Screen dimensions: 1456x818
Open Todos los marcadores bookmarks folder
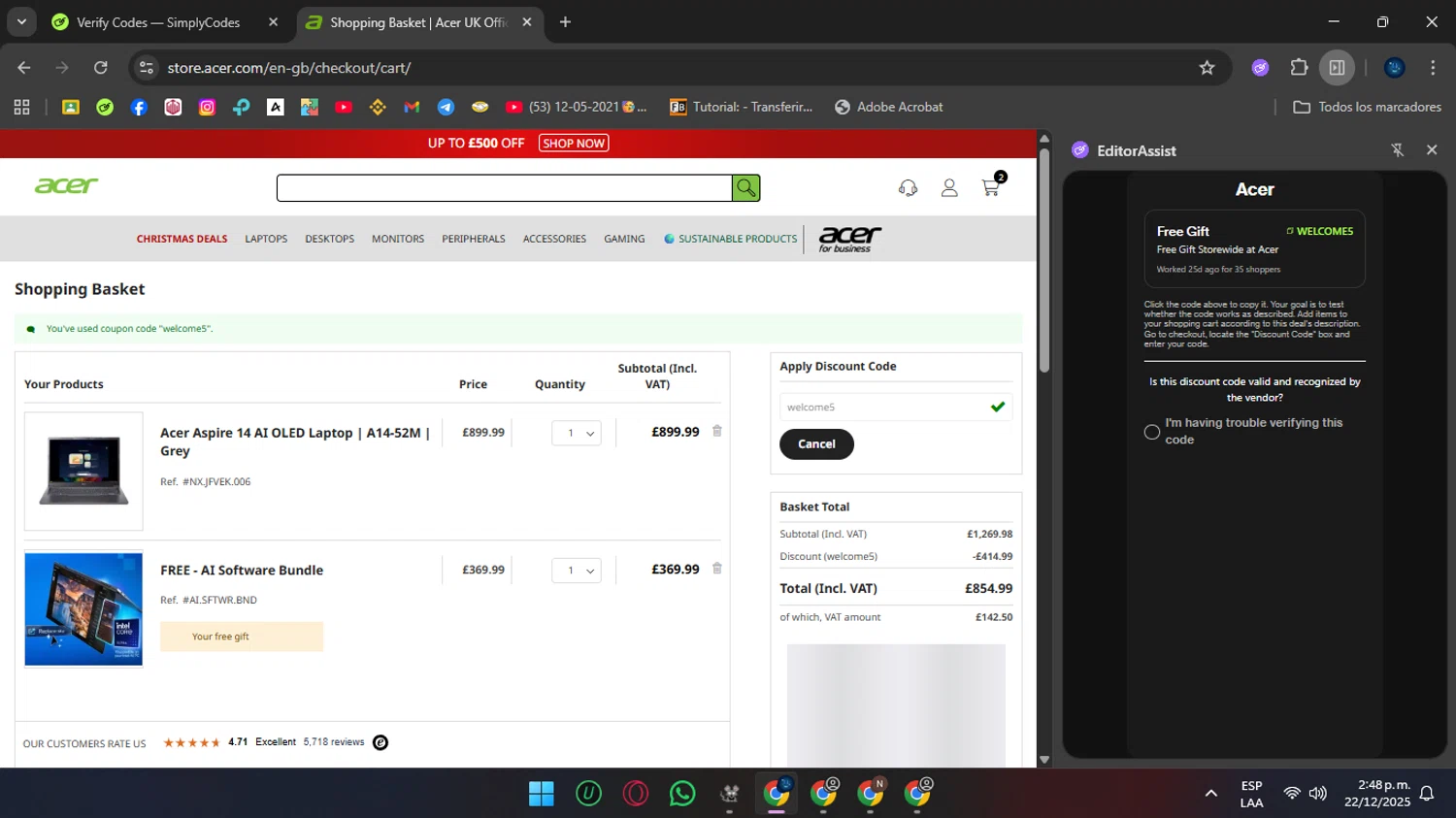(x=1367, y=107)
